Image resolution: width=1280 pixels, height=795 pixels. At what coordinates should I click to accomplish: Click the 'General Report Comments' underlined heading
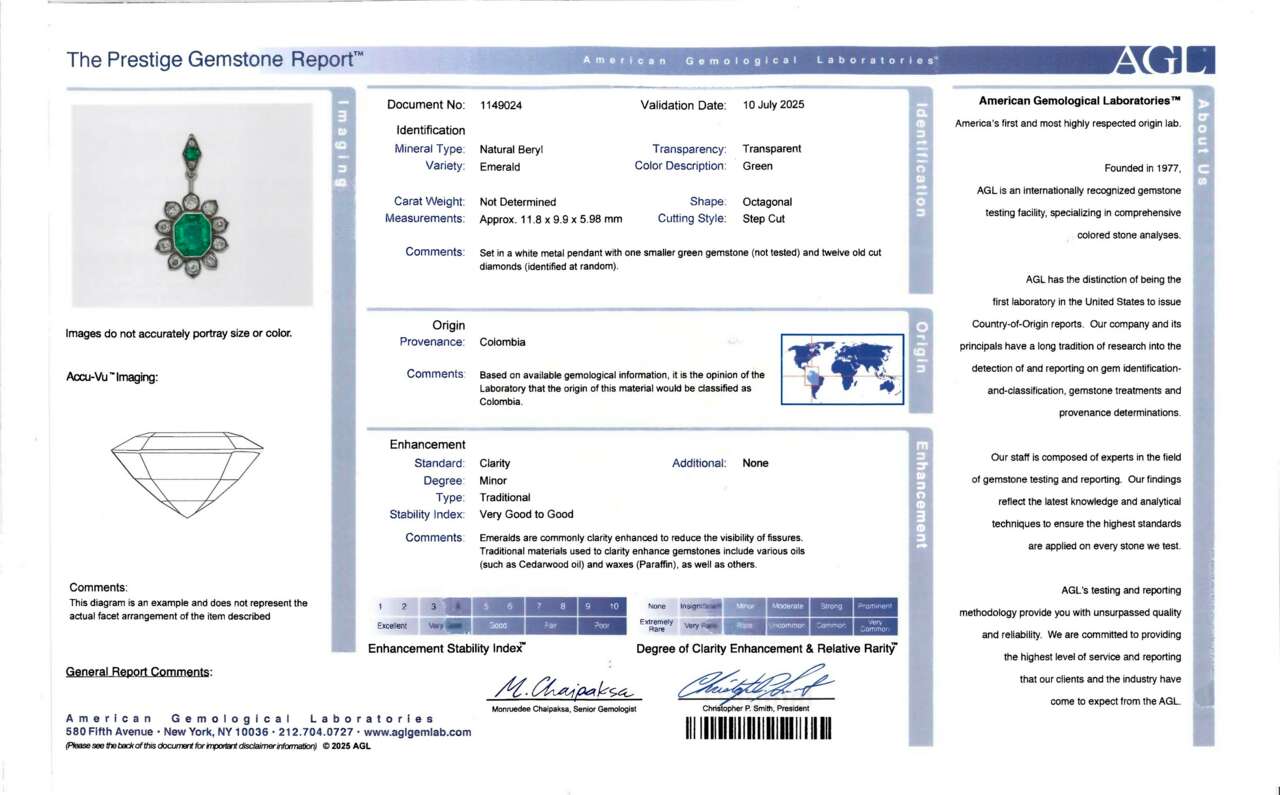[139, 672]
